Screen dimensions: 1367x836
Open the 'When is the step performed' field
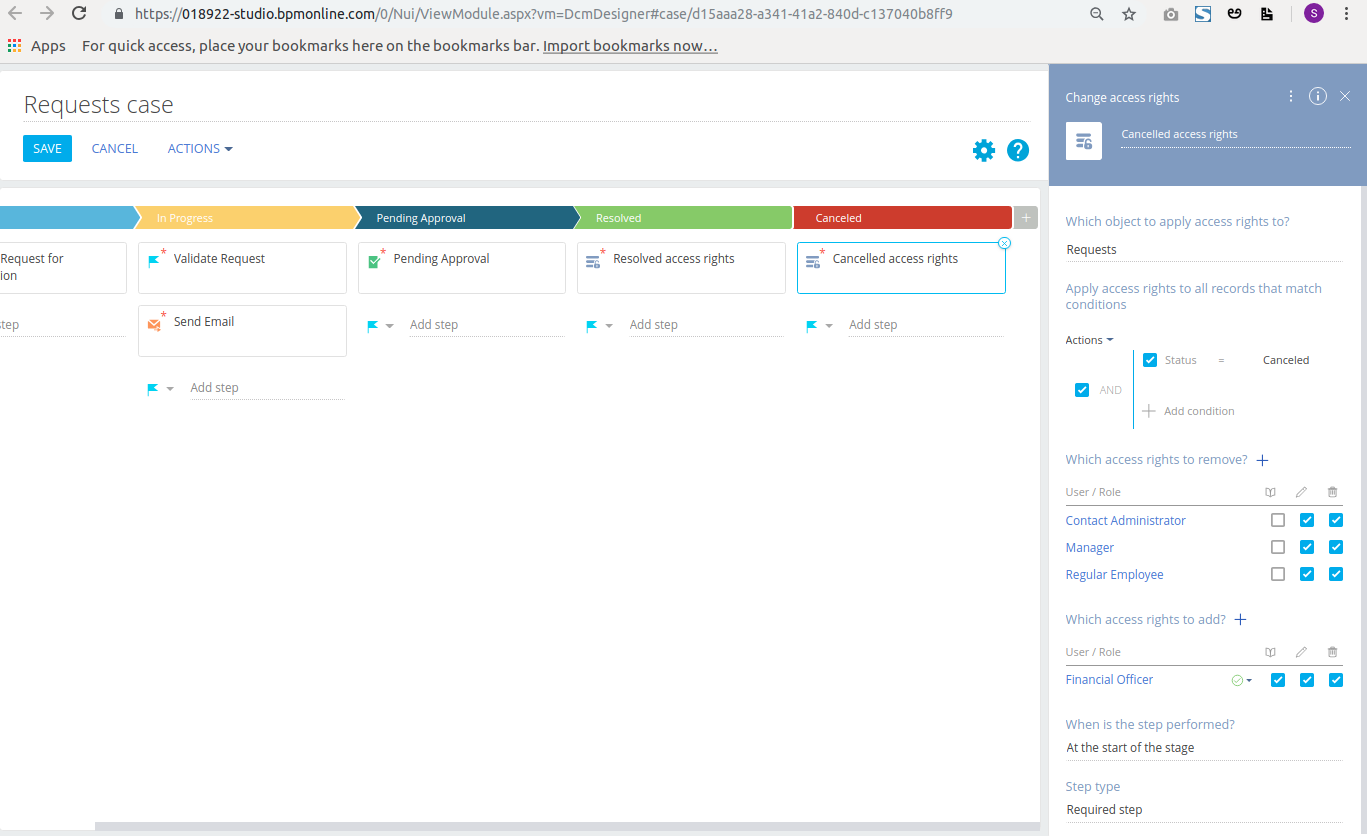point(1204,748)
